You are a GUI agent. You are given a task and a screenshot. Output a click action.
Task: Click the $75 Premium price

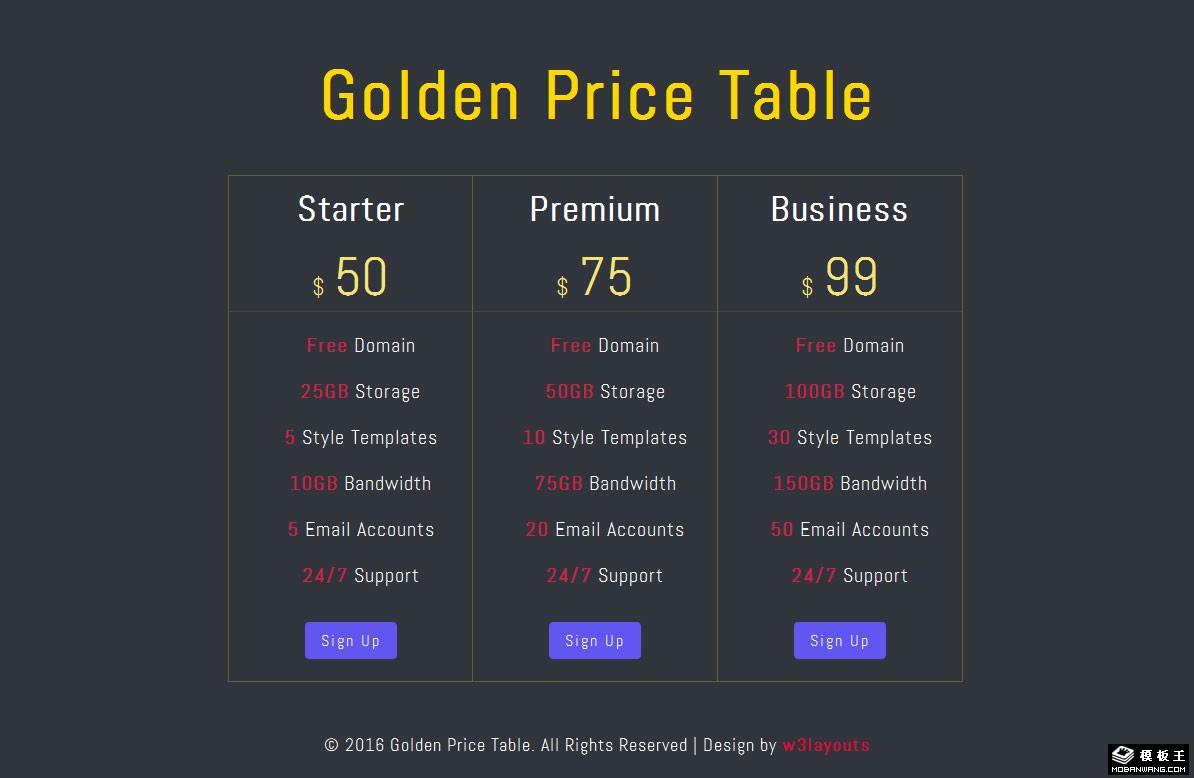[595, 278]
